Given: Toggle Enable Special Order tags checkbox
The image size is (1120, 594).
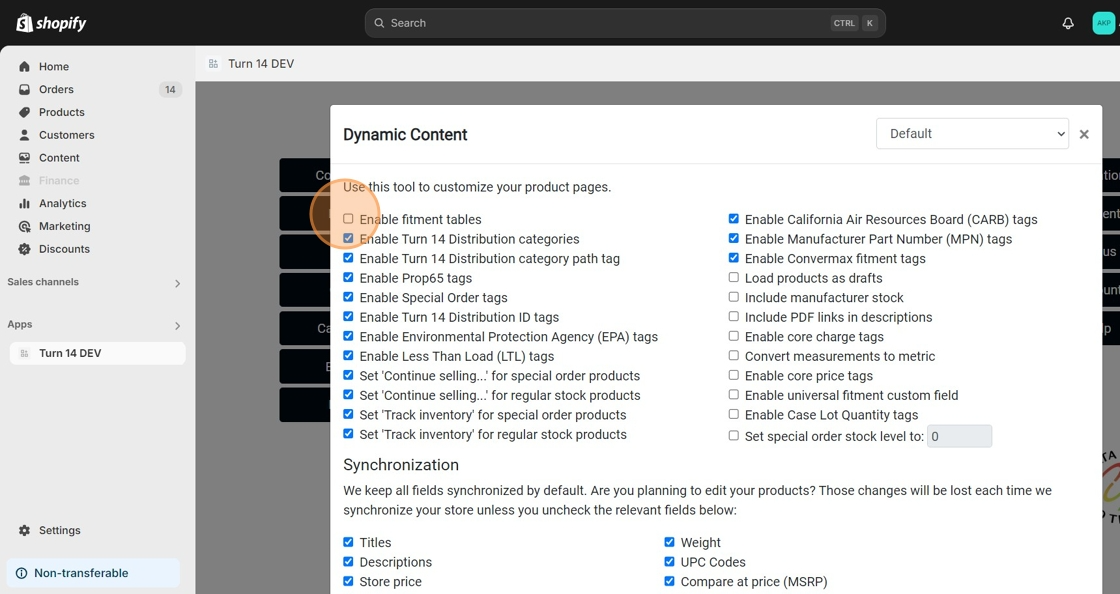Looking at the screenshot, I should tap(348, 296).
